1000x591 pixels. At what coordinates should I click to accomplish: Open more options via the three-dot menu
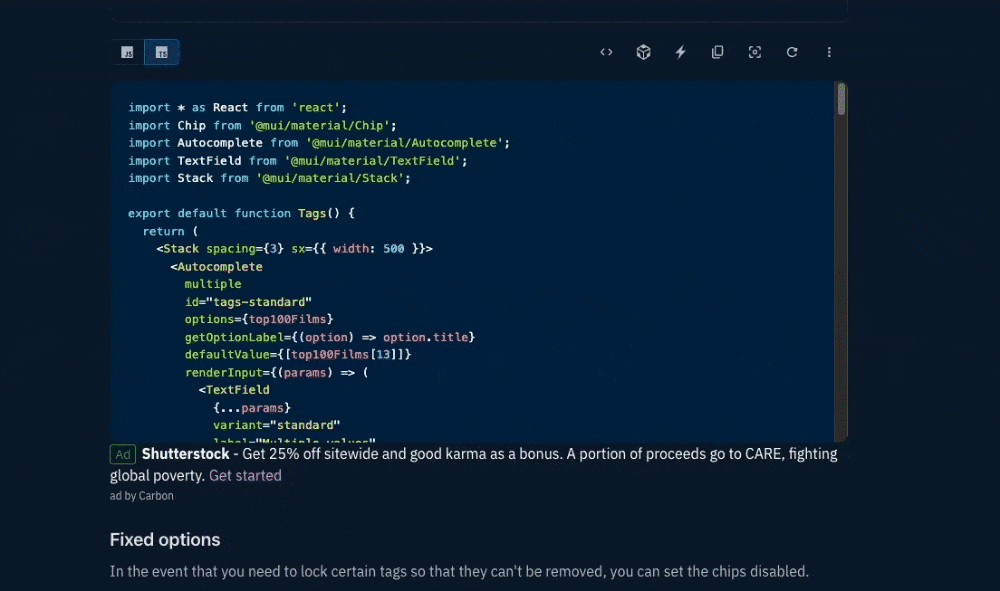(x=829, y=52)
